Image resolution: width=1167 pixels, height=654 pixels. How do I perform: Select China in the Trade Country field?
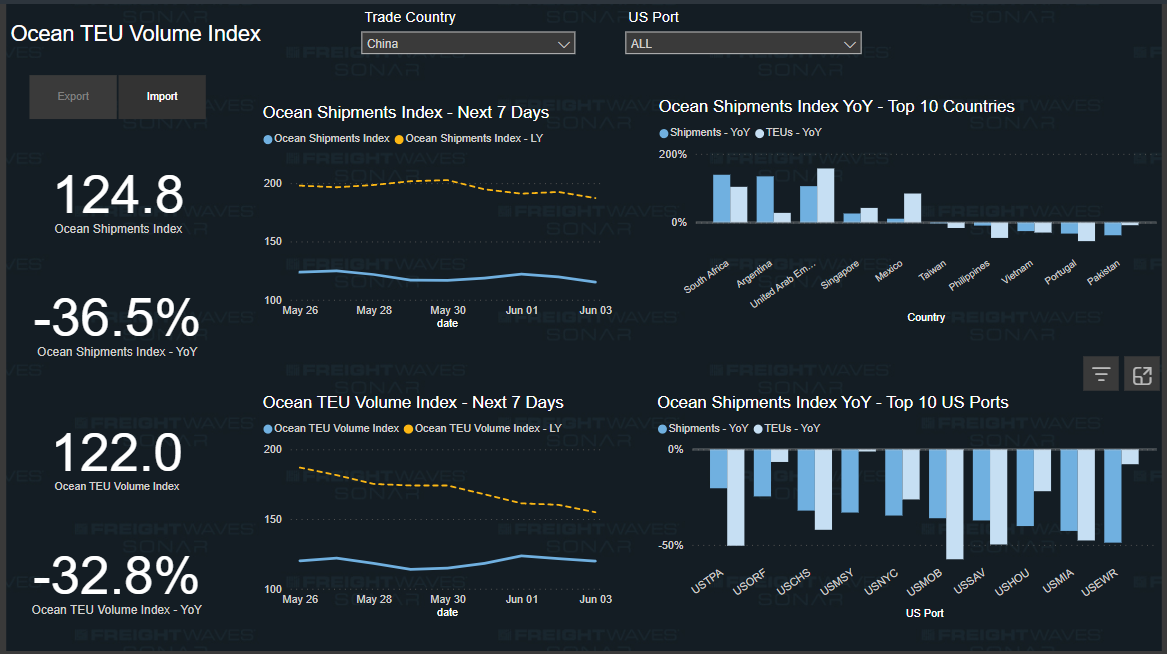468,43
